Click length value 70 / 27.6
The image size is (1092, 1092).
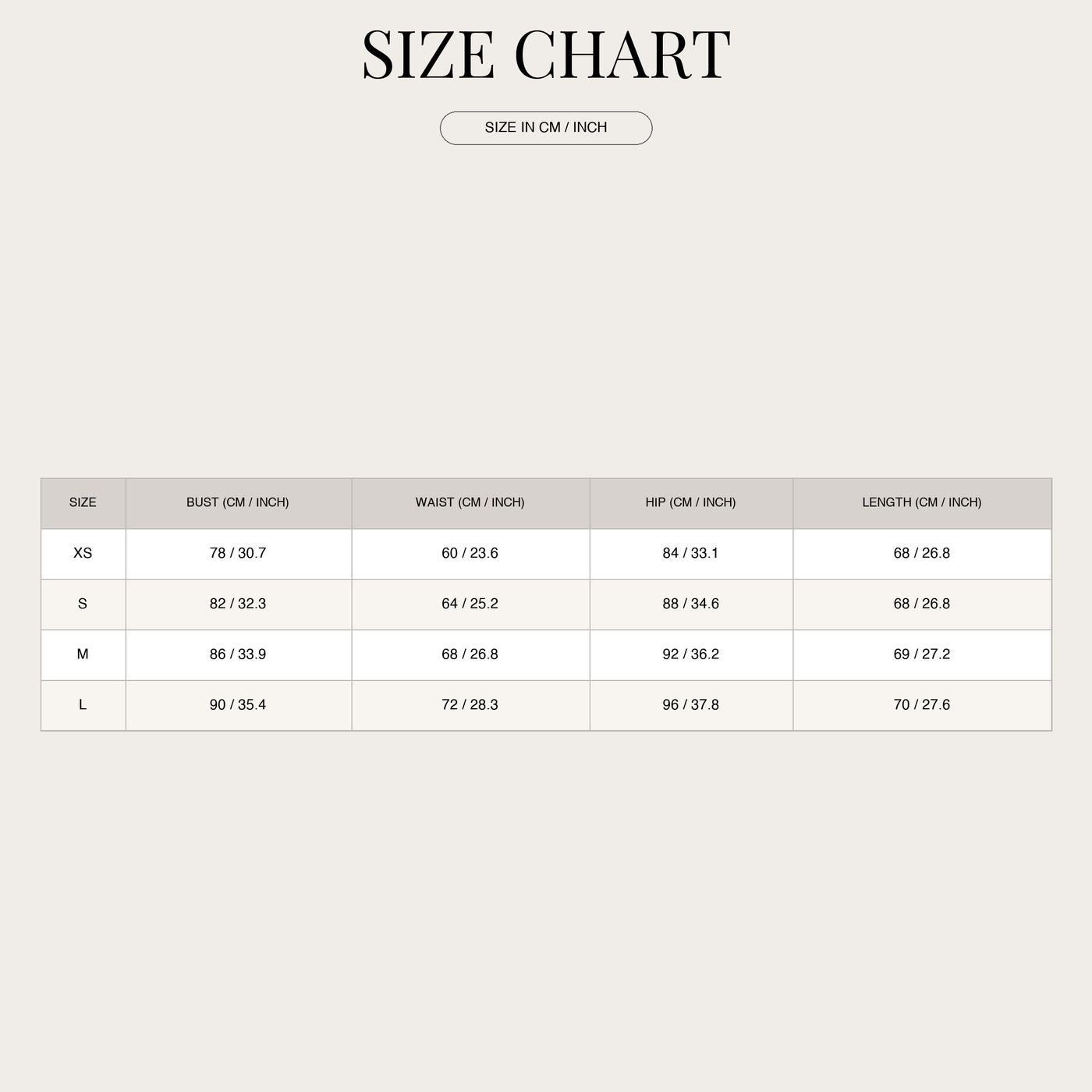click(922, 705)
